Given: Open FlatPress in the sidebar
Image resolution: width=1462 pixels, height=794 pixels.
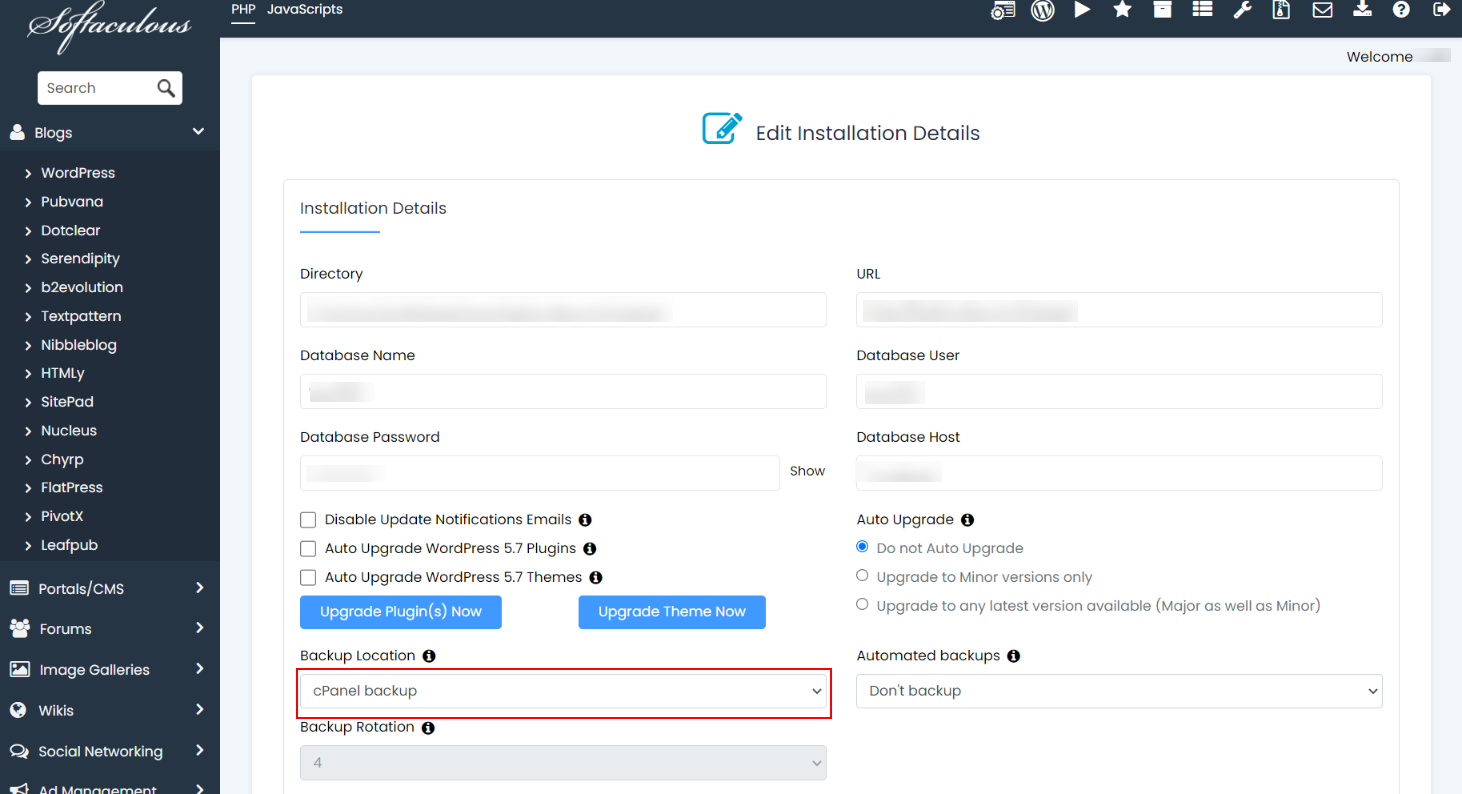Looking at the screenshot, I should pos(72,488).
